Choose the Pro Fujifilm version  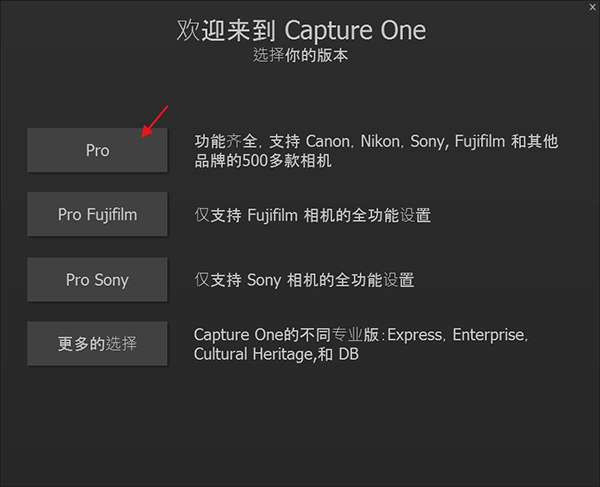(97, 215)
